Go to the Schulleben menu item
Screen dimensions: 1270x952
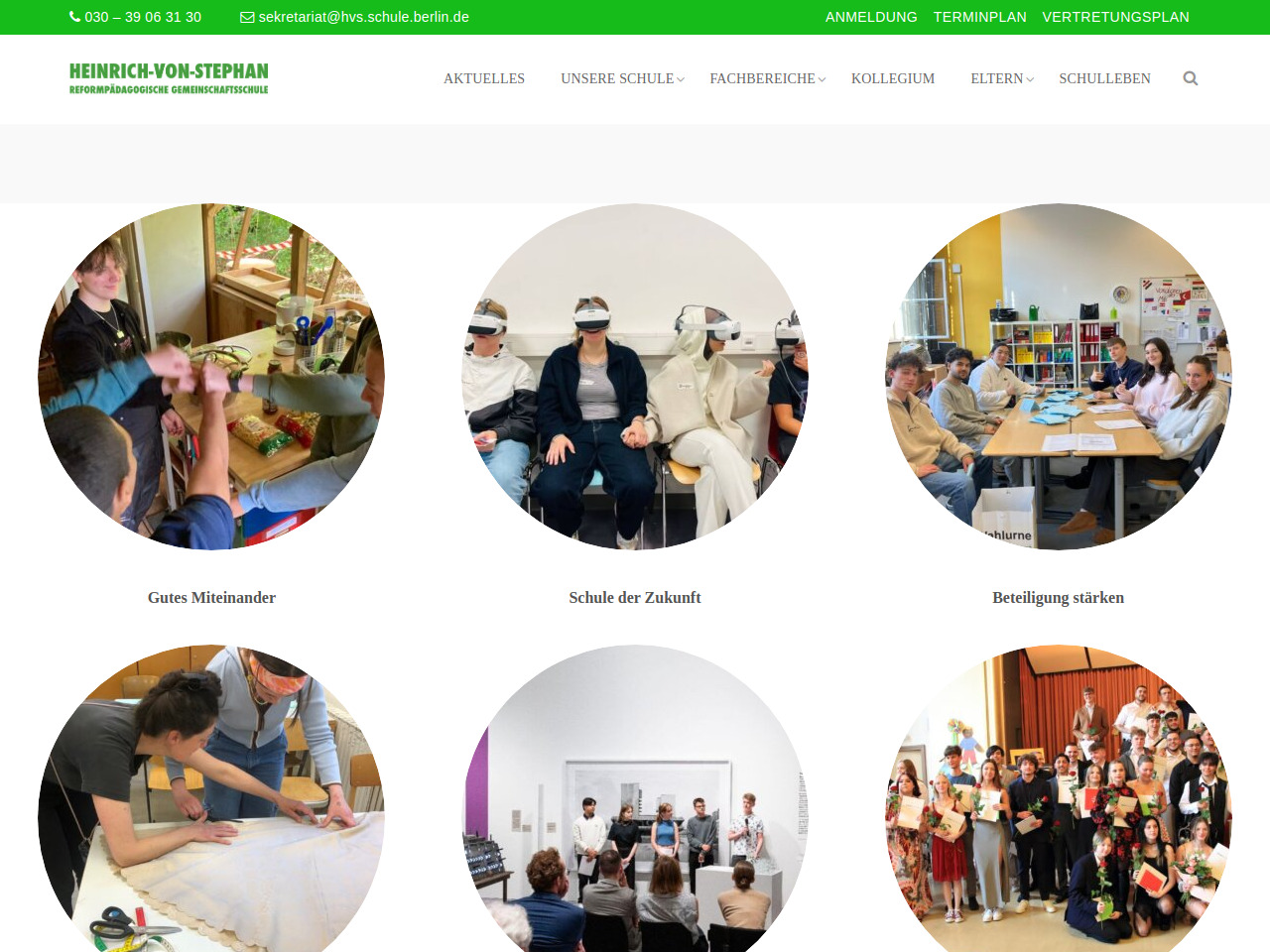pos(1104,78)
